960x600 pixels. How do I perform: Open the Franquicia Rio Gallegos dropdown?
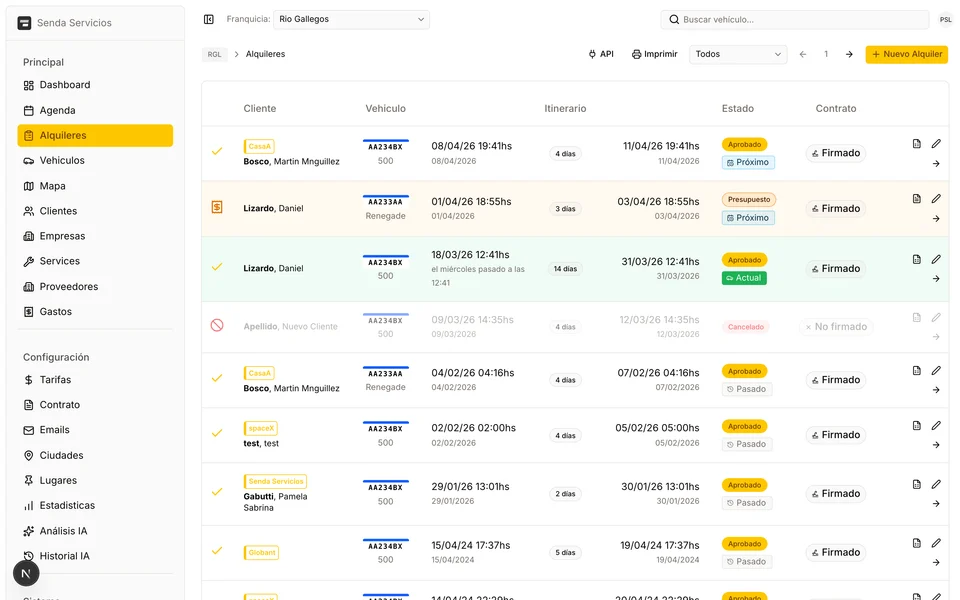click(x=351, y=19)
